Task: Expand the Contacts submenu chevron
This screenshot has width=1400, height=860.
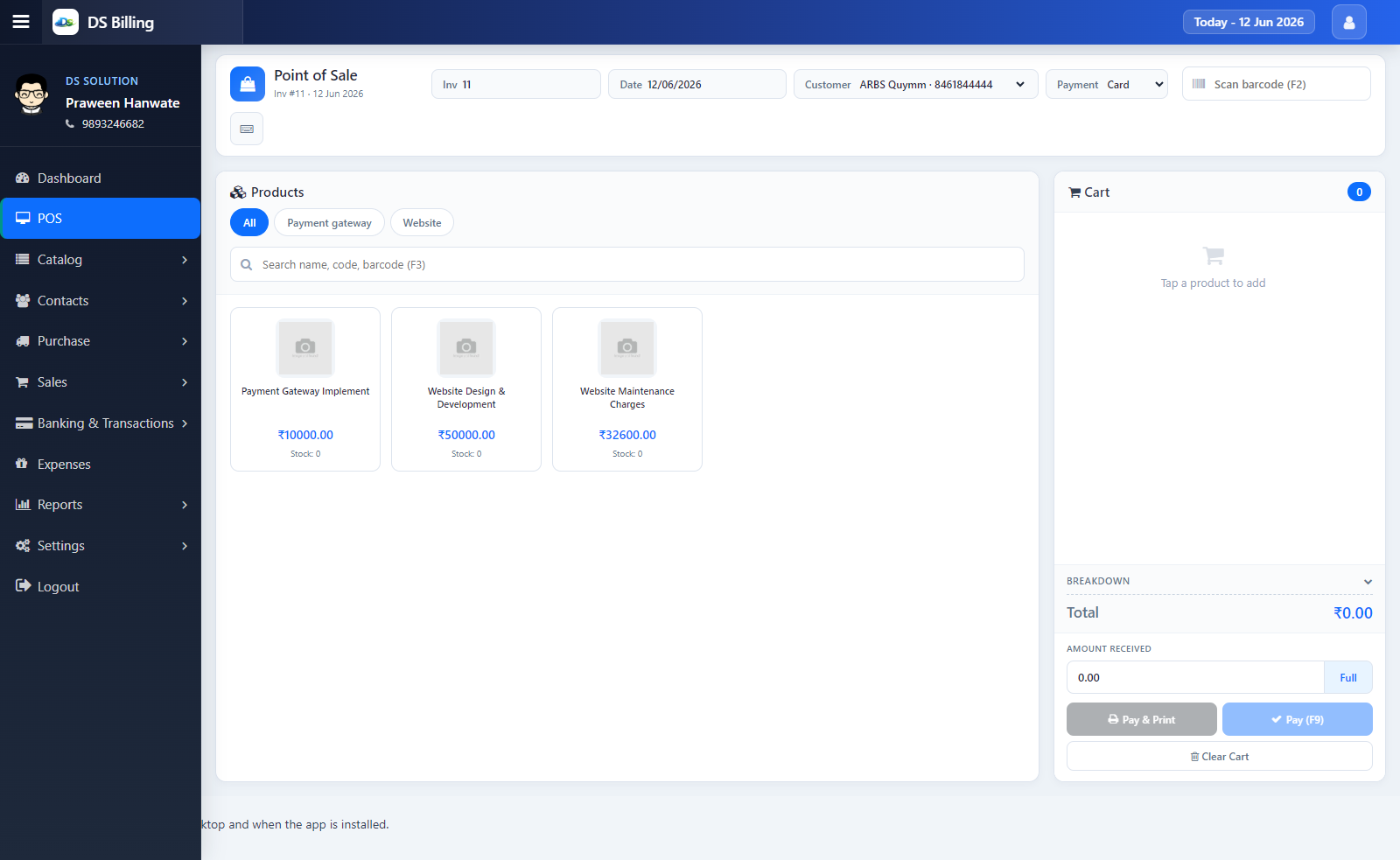Action: [x=185, y=301]
